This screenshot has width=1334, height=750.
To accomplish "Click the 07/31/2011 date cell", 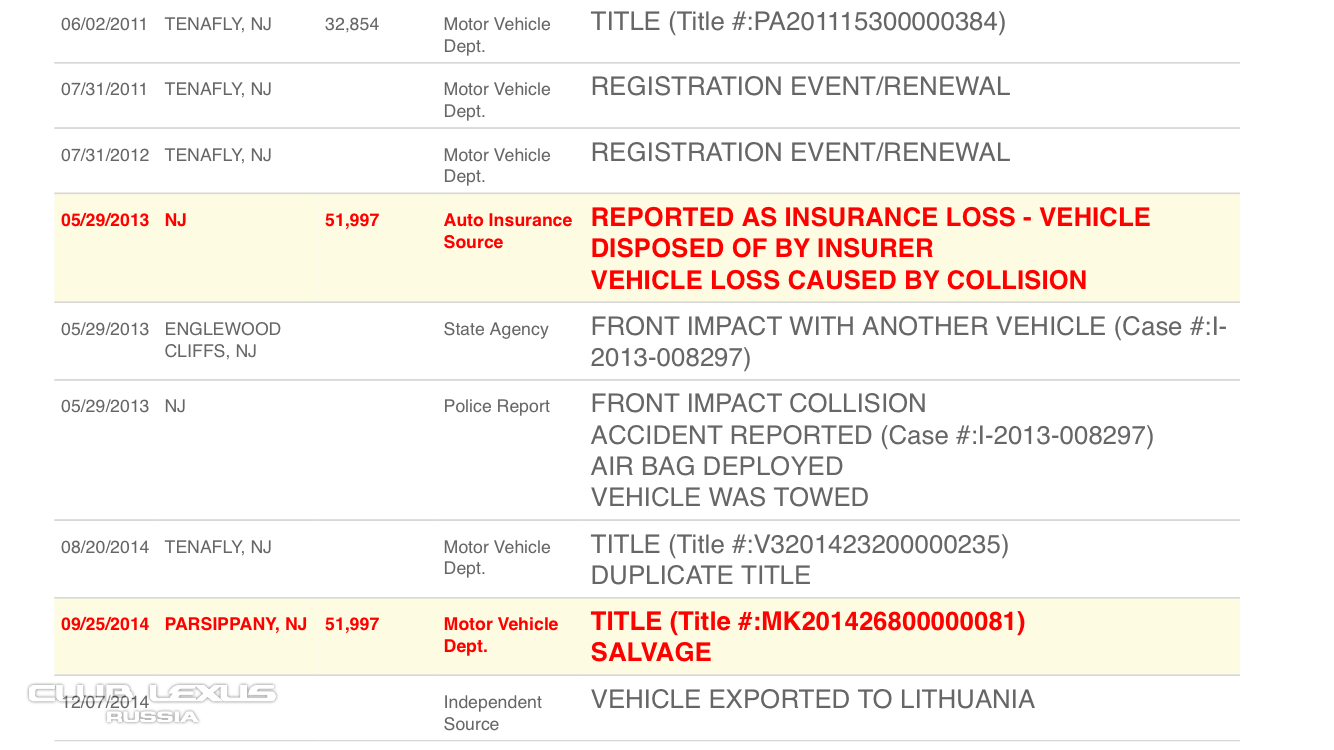I will pyautogui.click(x=104, y=89).
